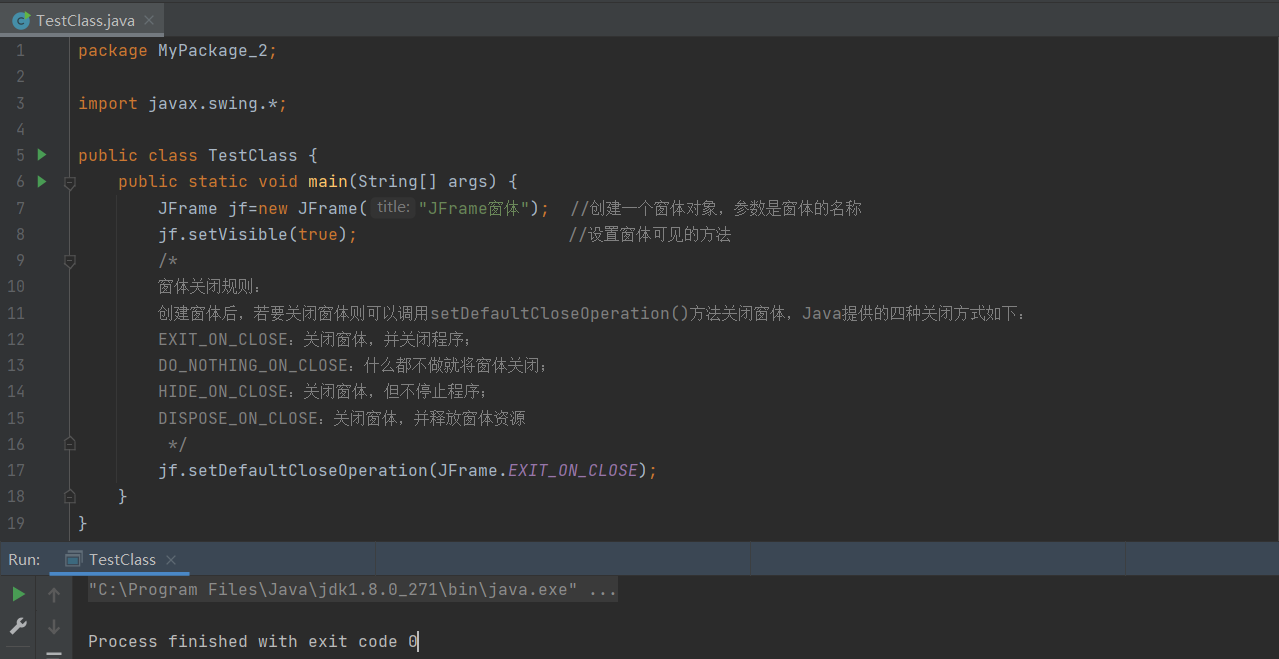Click the up-arrow in Run panel
Image resolution: width=1279 pixels, height=659 pixels.
[x=54, y=594]
